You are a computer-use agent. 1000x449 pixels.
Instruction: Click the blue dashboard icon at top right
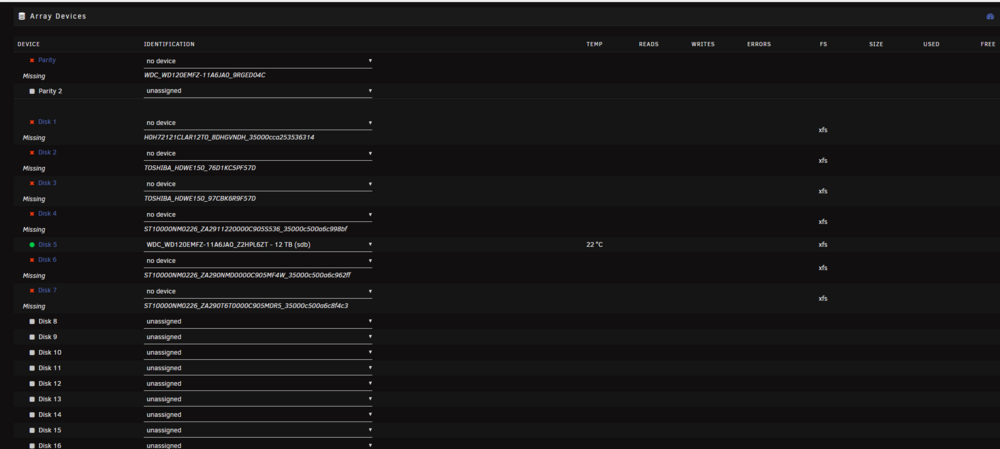pyautogui.click(x=990, y=17)
